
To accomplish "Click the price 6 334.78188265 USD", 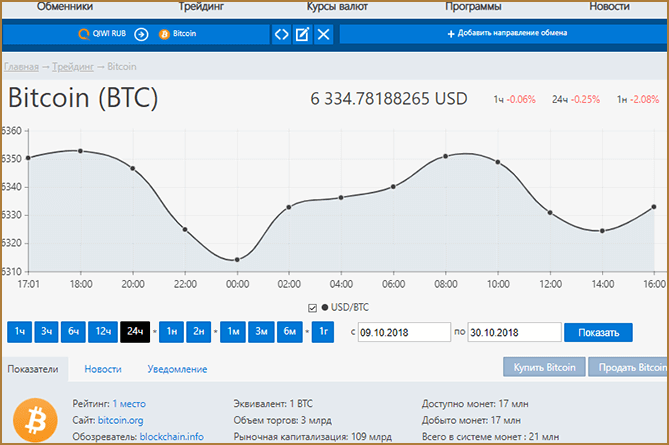I will (x=389, y=99).
